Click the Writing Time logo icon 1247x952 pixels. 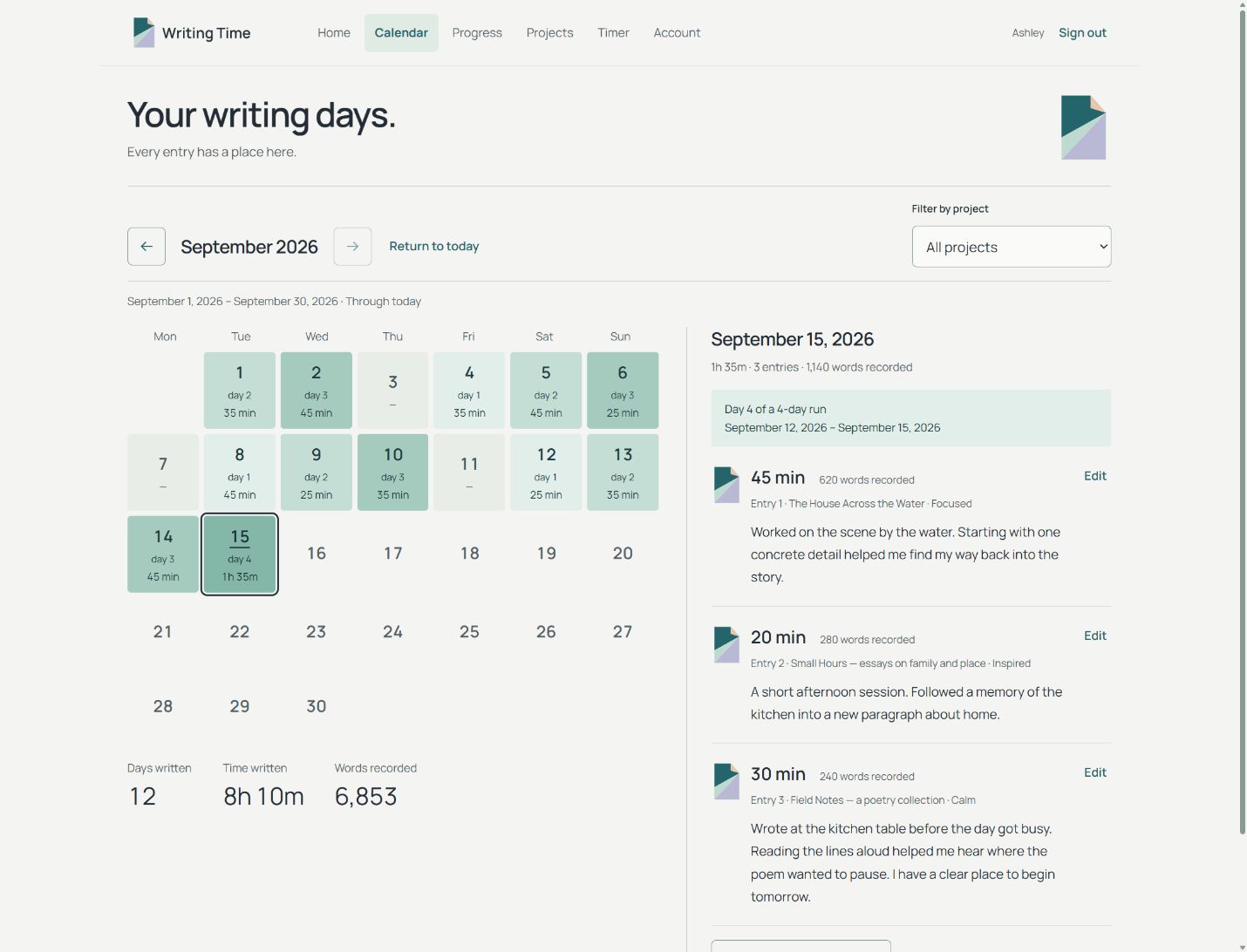tap(144, 32)
